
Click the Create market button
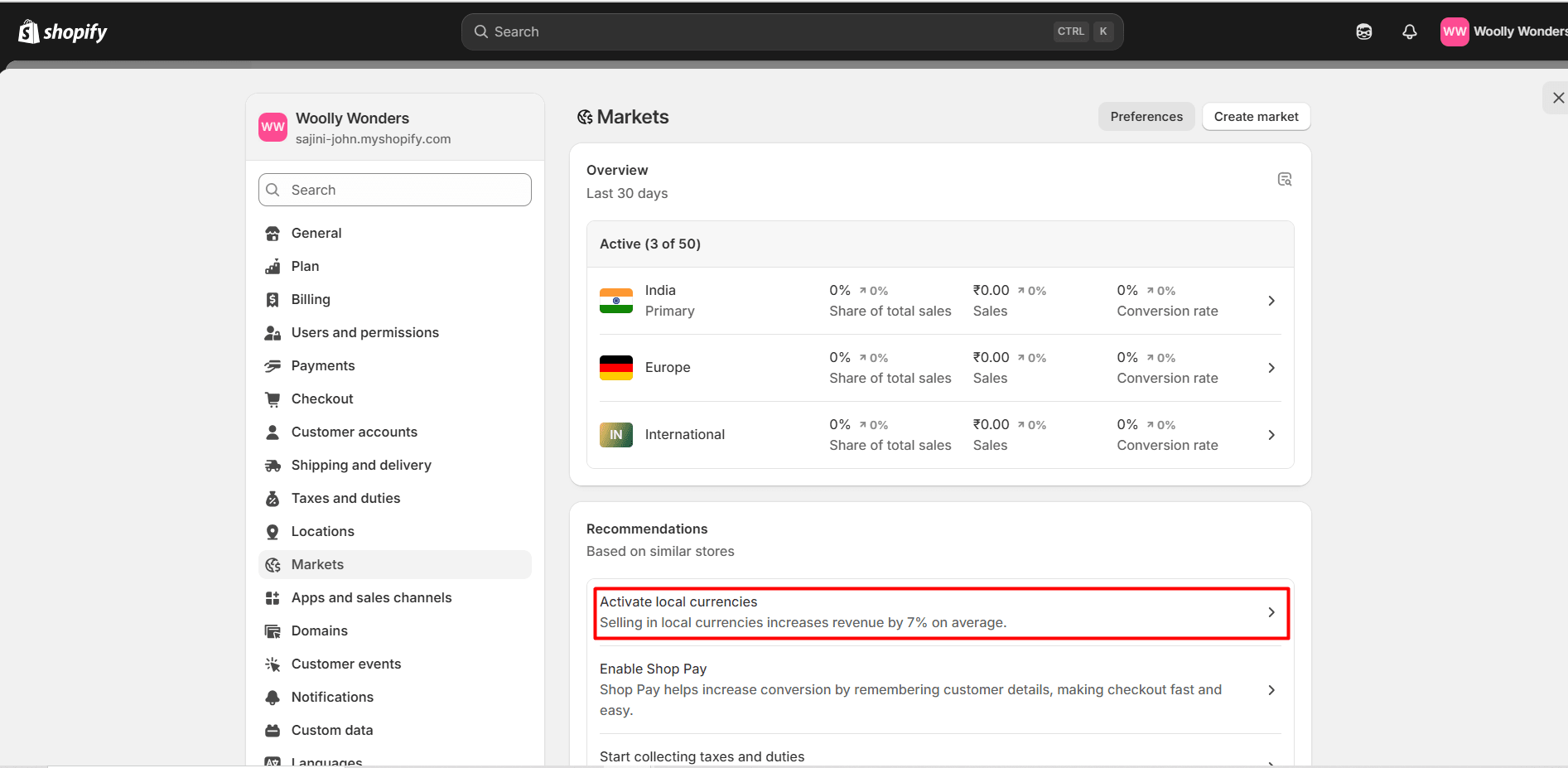tap(1256, 117)
